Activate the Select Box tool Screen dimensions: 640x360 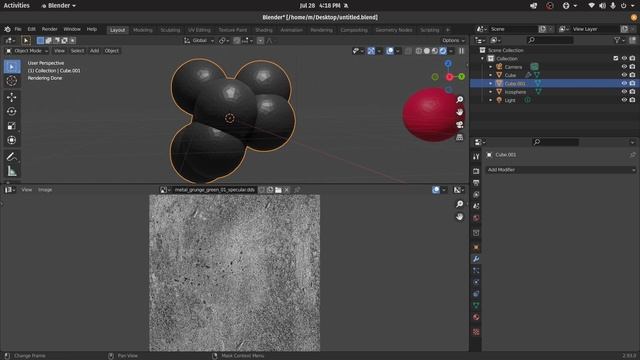(12, 67)
